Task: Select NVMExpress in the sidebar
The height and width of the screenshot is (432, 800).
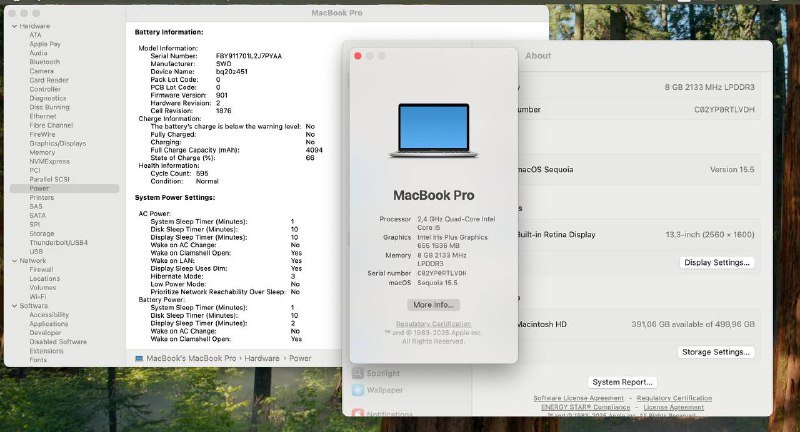Action: (49, 162)
